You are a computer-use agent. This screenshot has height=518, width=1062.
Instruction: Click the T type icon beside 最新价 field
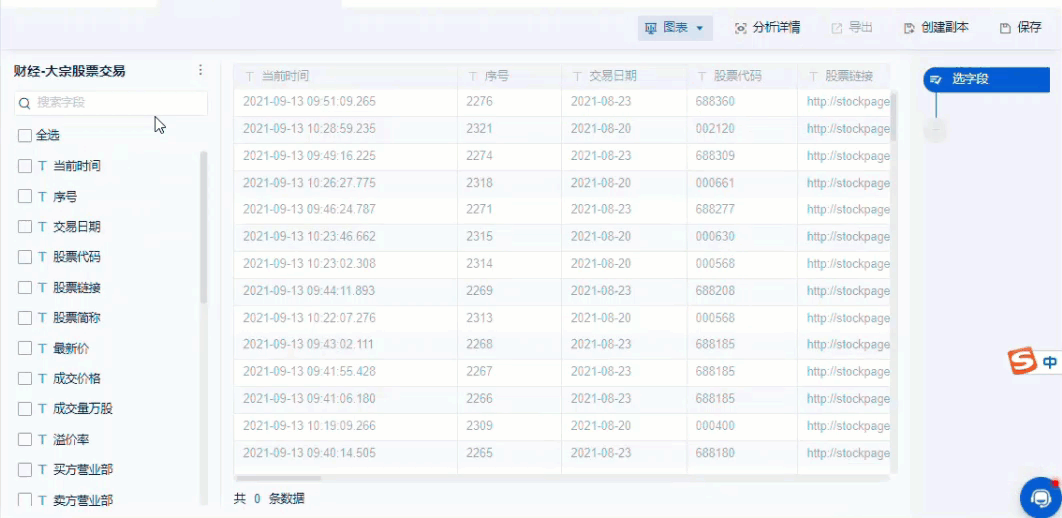click(42, 348)
